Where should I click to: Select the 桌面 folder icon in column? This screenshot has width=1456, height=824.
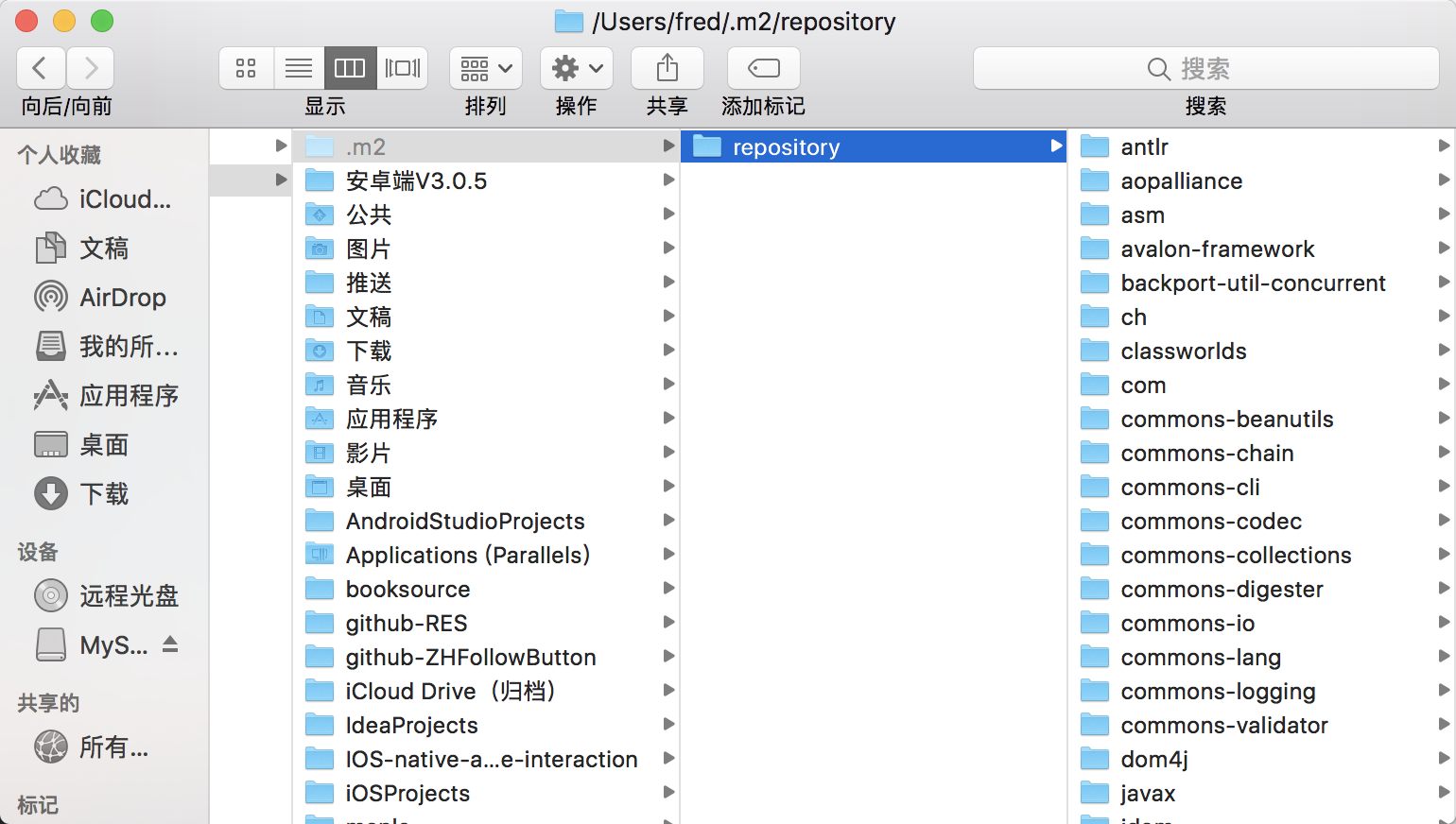[320, 487]
